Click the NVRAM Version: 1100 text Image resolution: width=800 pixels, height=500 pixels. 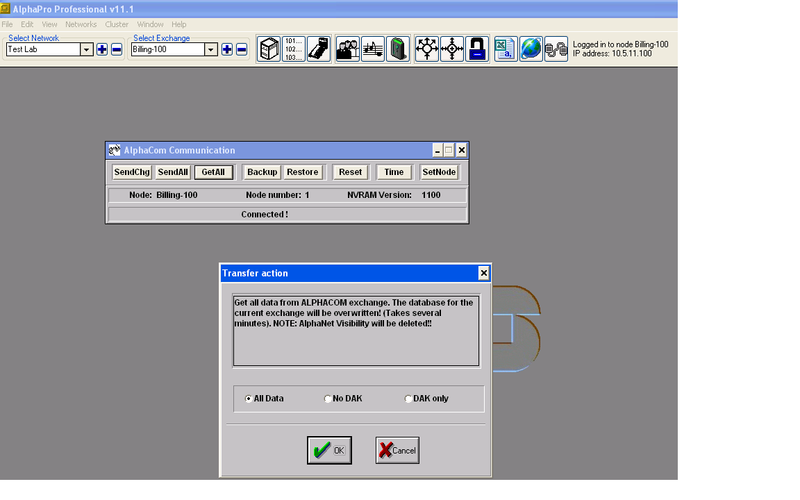(x=394, y=195)
